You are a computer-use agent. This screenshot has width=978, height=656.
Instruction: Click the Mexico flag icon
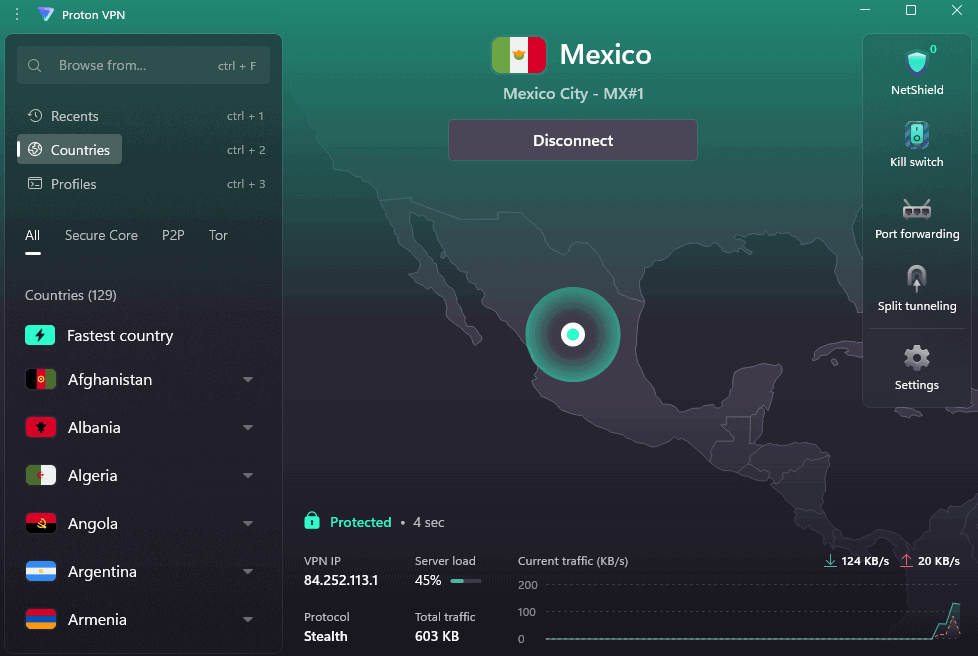coord(518,55)
